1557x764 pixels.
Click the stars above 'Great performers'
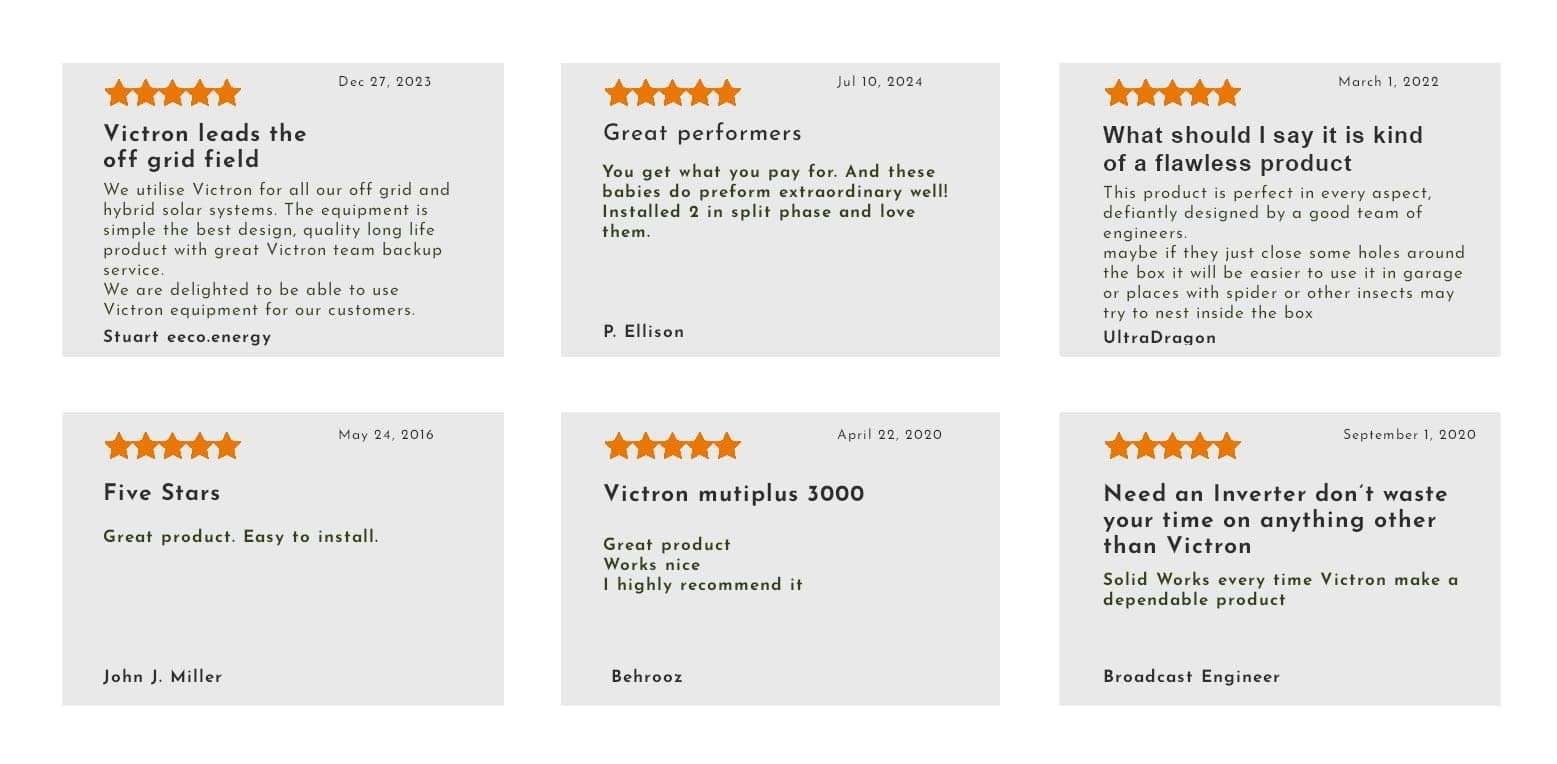click(672, 93)
